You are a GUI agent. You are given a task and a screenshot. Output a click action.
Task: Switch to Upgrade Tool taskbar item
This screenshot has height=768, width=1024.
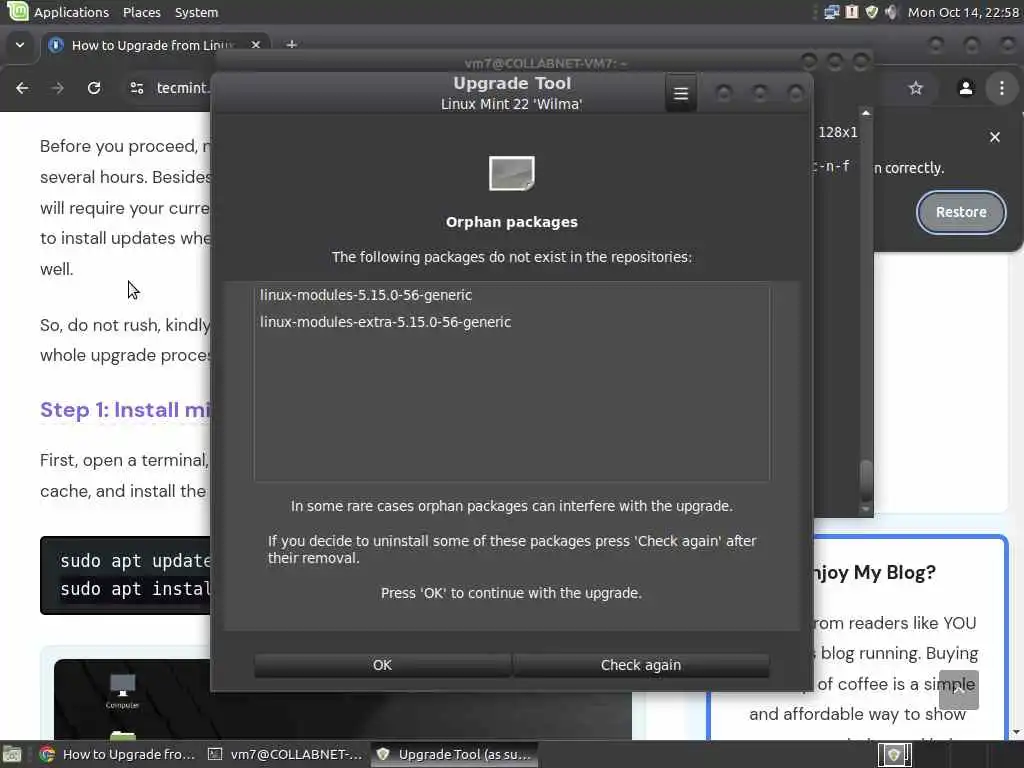click(455, 754)
